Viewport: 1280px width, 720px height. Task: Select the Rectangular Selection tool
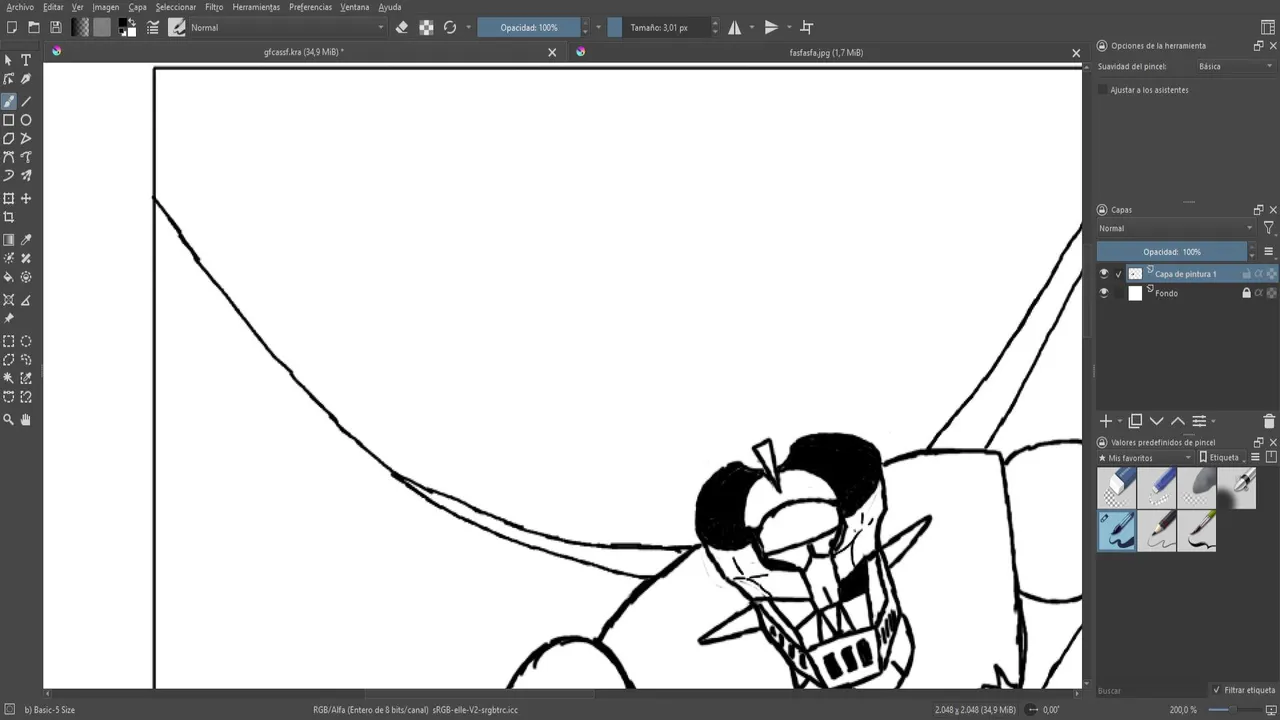point(9,341)
